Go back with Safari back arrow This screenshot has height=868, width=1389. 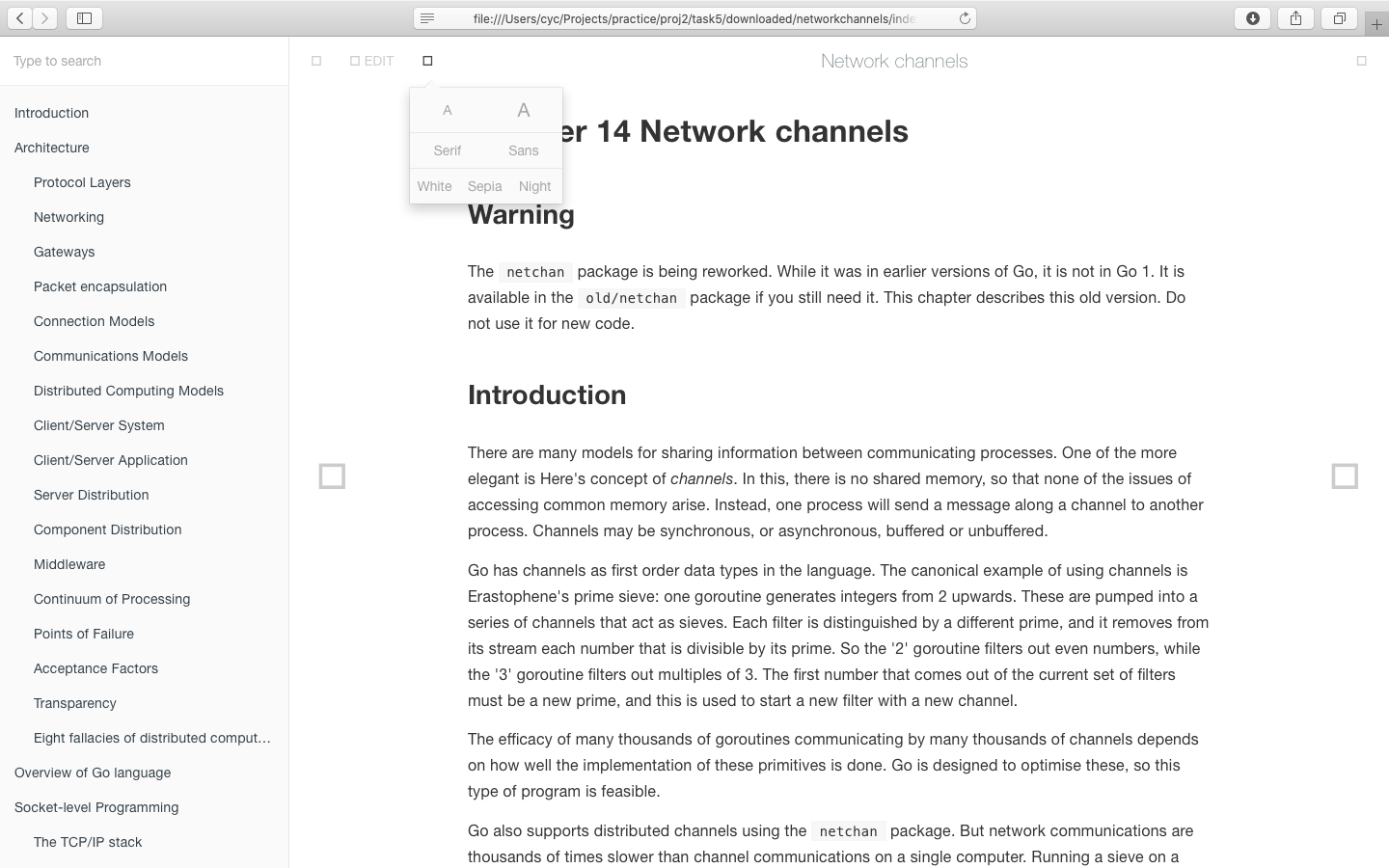[19, 18]
